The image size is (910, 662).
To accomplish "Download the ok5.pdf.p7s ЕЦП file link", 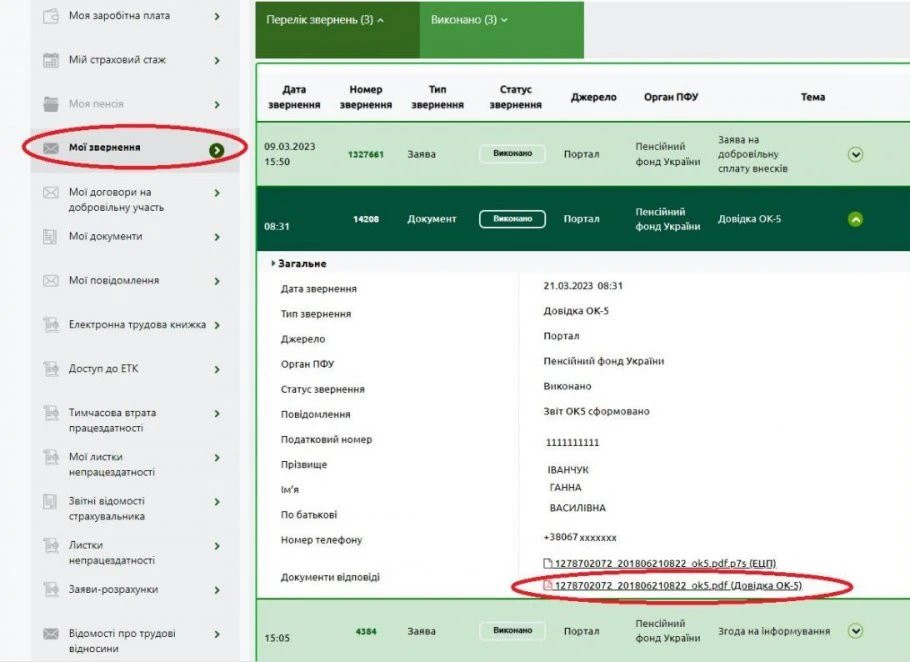I will click(665, 563).
